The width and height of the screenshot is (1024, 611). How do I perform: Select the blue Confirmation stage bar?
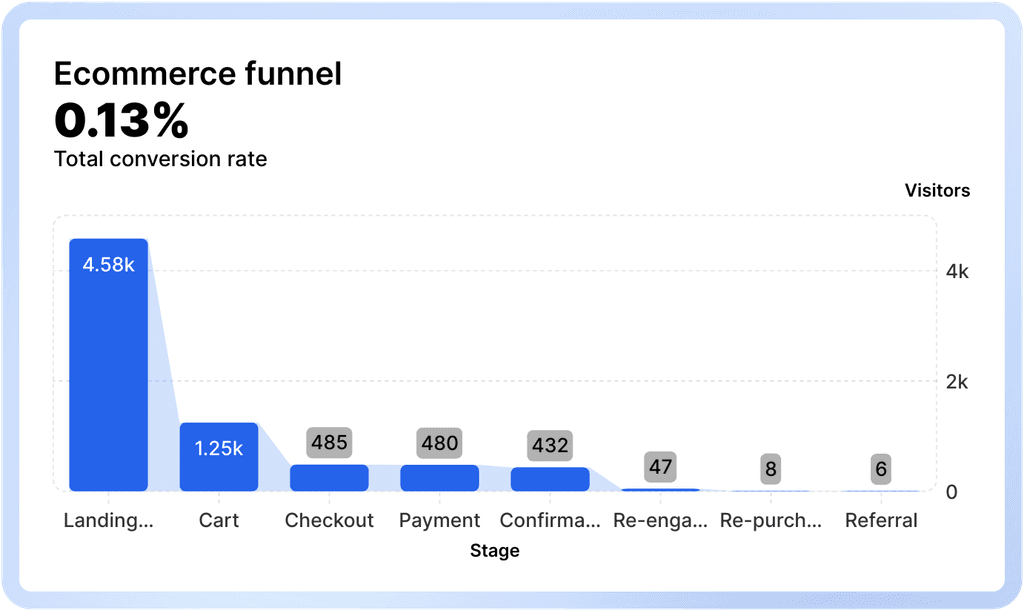point(550,479)
